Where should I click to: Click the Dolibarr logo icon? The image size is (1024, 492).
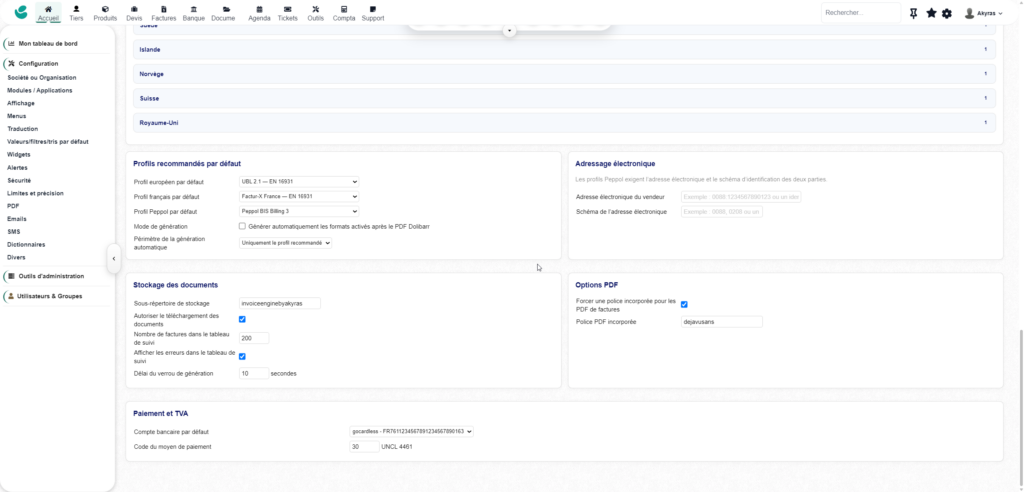tap(21, 12)
